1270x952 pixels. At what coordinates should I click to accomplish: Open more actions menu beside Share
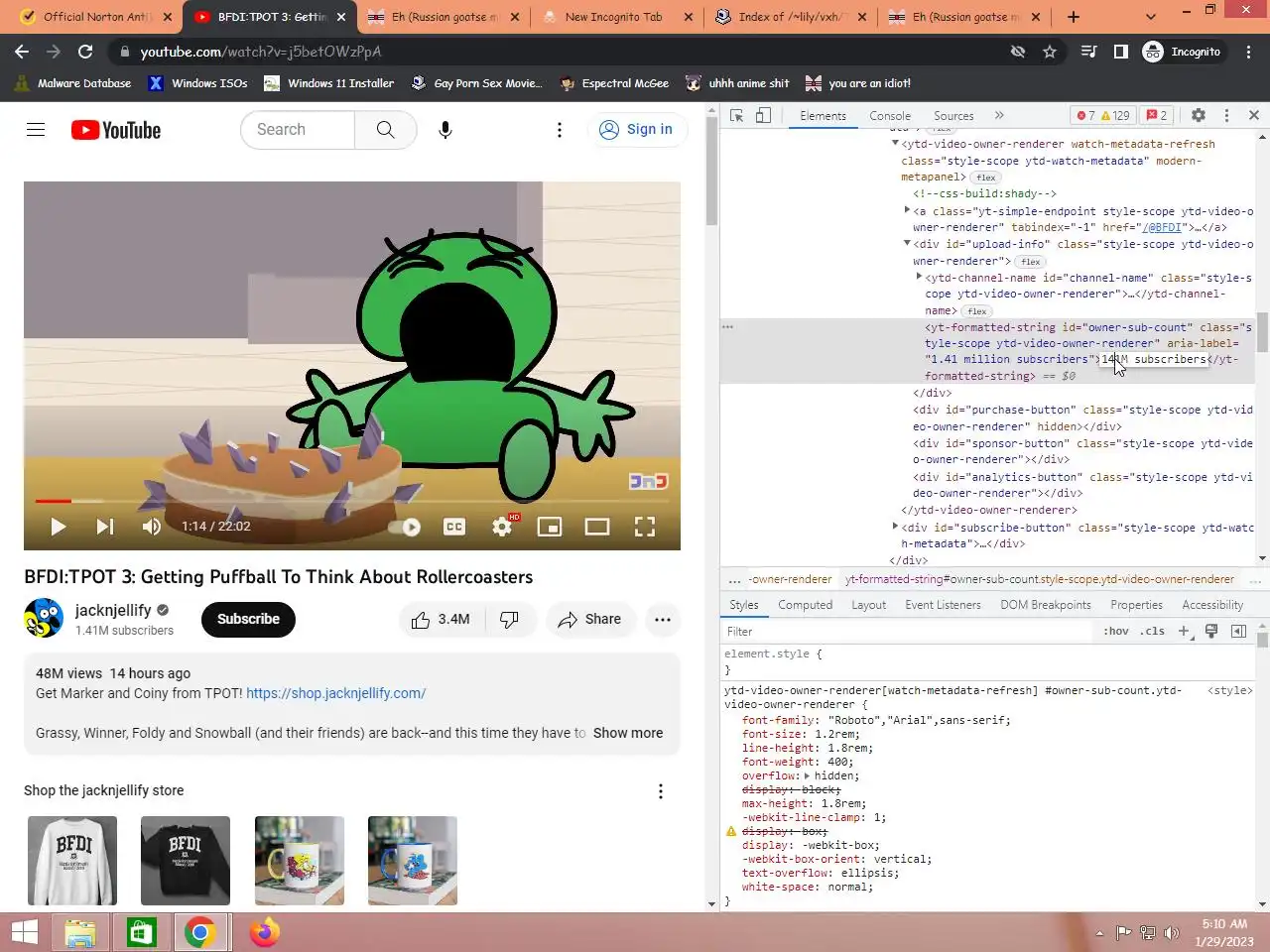[663, 620]
